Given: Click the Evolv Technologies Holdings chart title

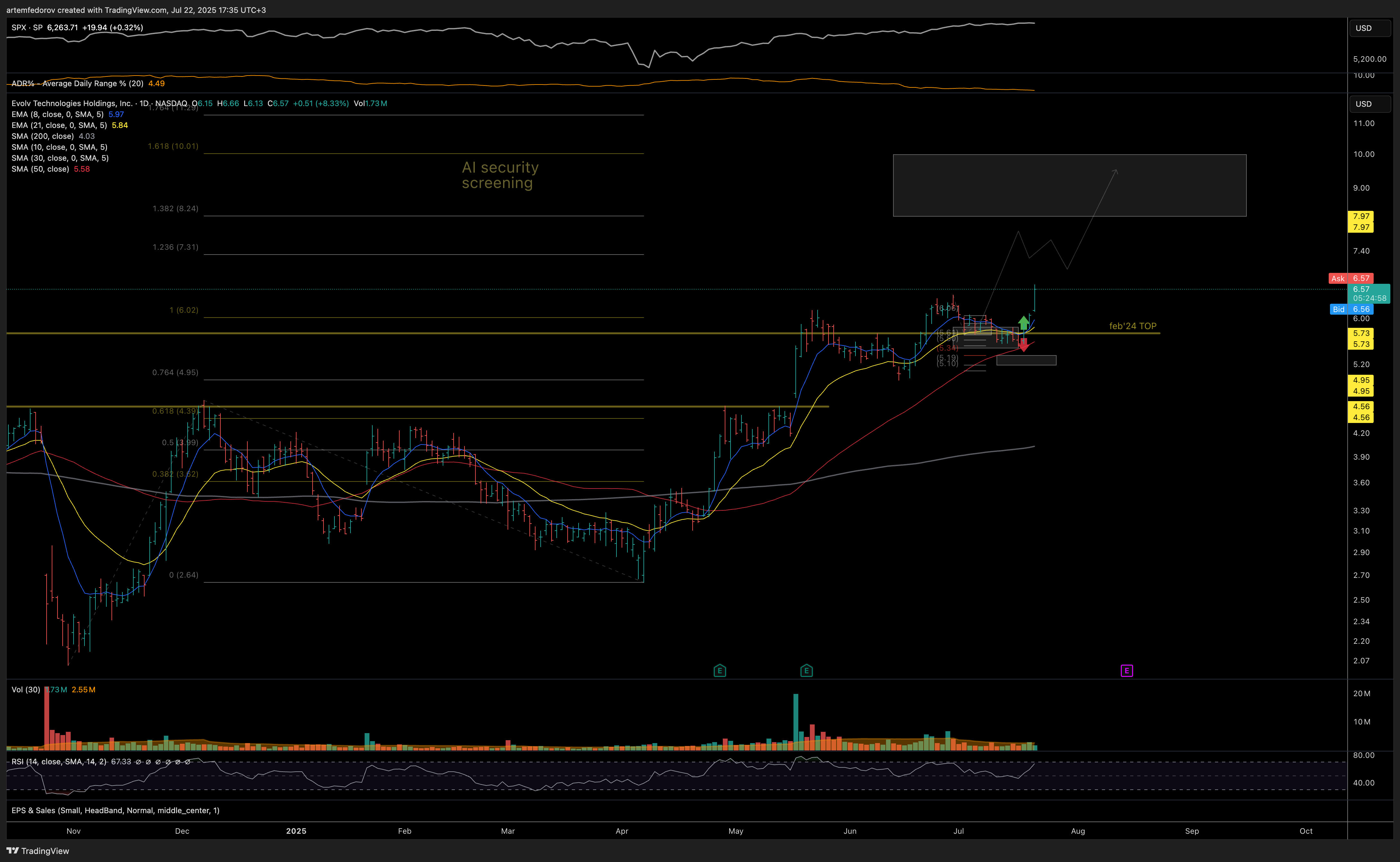Looking at the screenshot, I should click(x=72, y=103).
